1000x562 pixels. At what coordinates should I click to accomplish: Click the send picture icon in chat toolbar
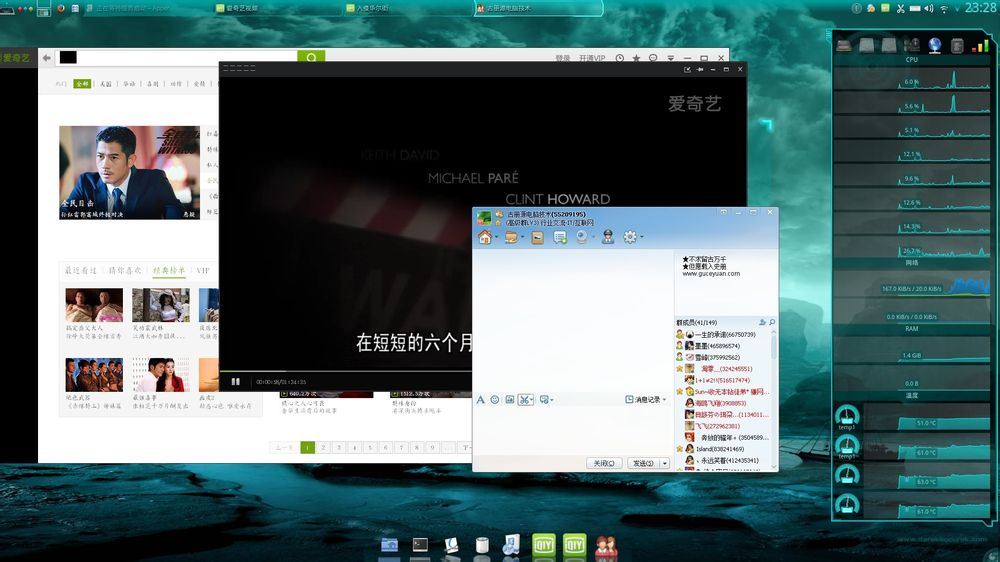tap(510, 400)
